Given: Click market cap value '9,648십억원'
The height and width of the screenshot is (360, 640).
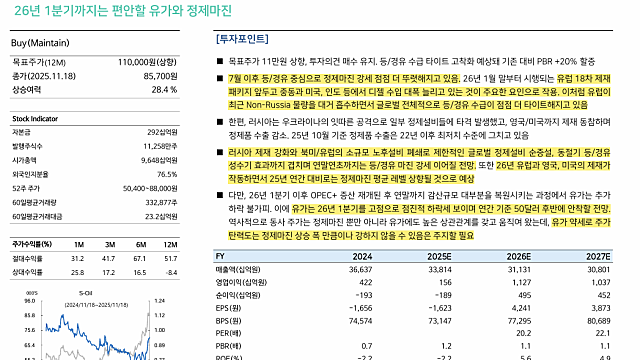Looking at the screenshot, I should tap(159, 160).
